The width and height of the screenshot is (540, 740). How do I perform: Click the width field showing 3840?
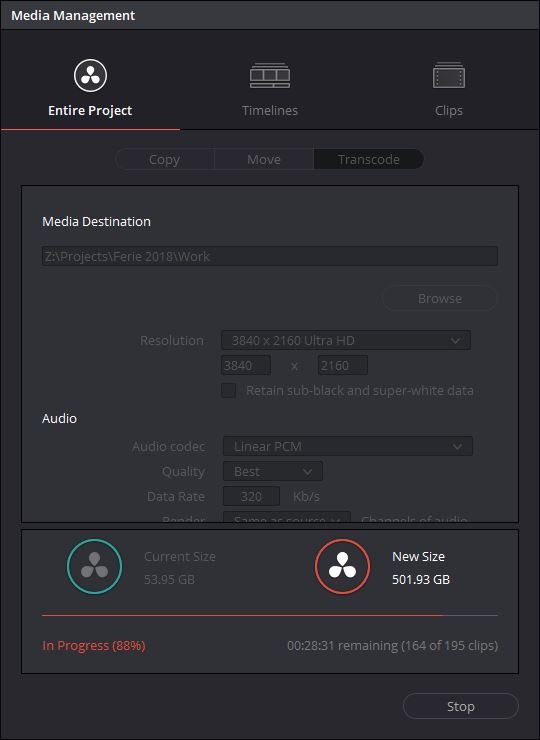246,365
